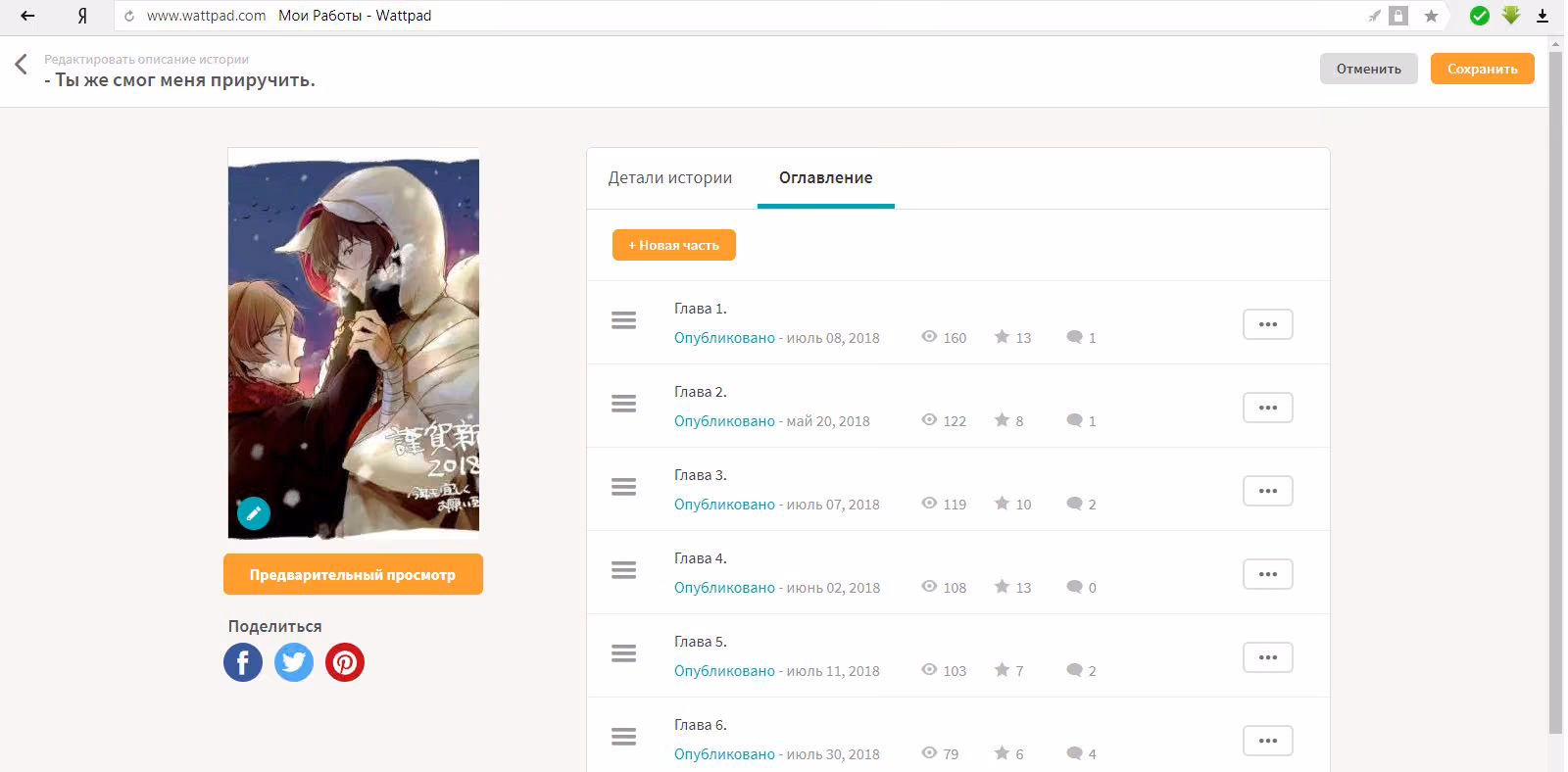Share the story on Pinterest
The width and height of the screenshot is (1568, 772).
(x=345, y=662)
